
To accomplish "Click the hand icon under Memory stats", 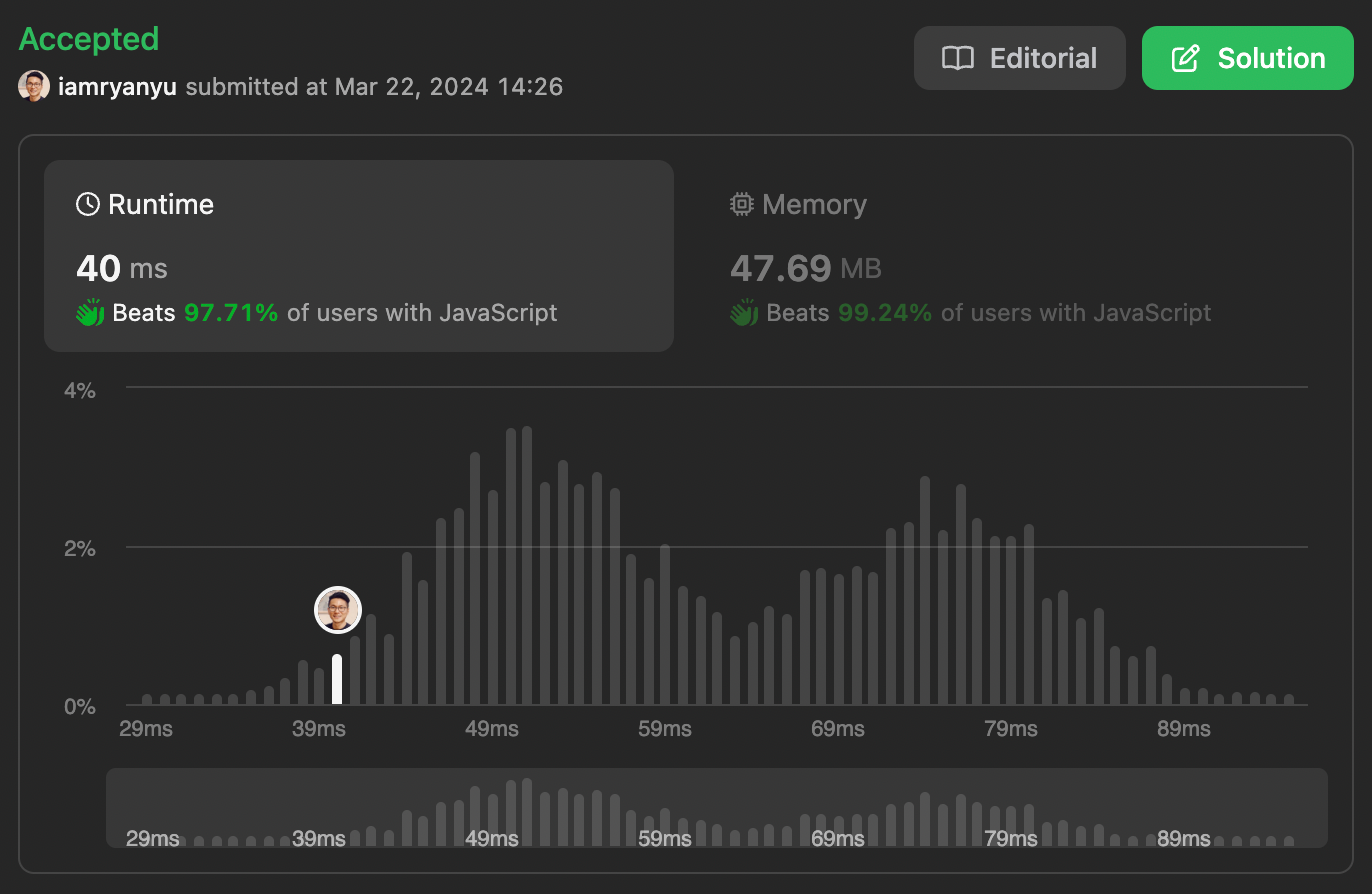I will coord(742,312).
